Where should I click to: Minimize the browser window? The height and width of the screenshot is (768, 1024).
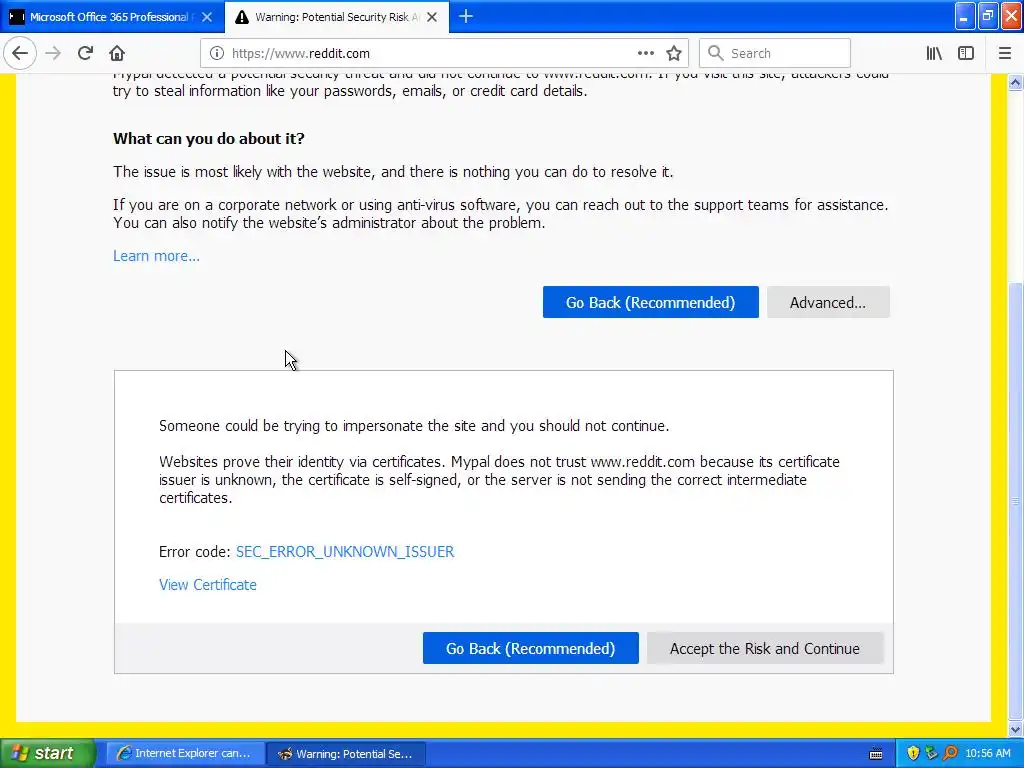(x=965, y=17)
